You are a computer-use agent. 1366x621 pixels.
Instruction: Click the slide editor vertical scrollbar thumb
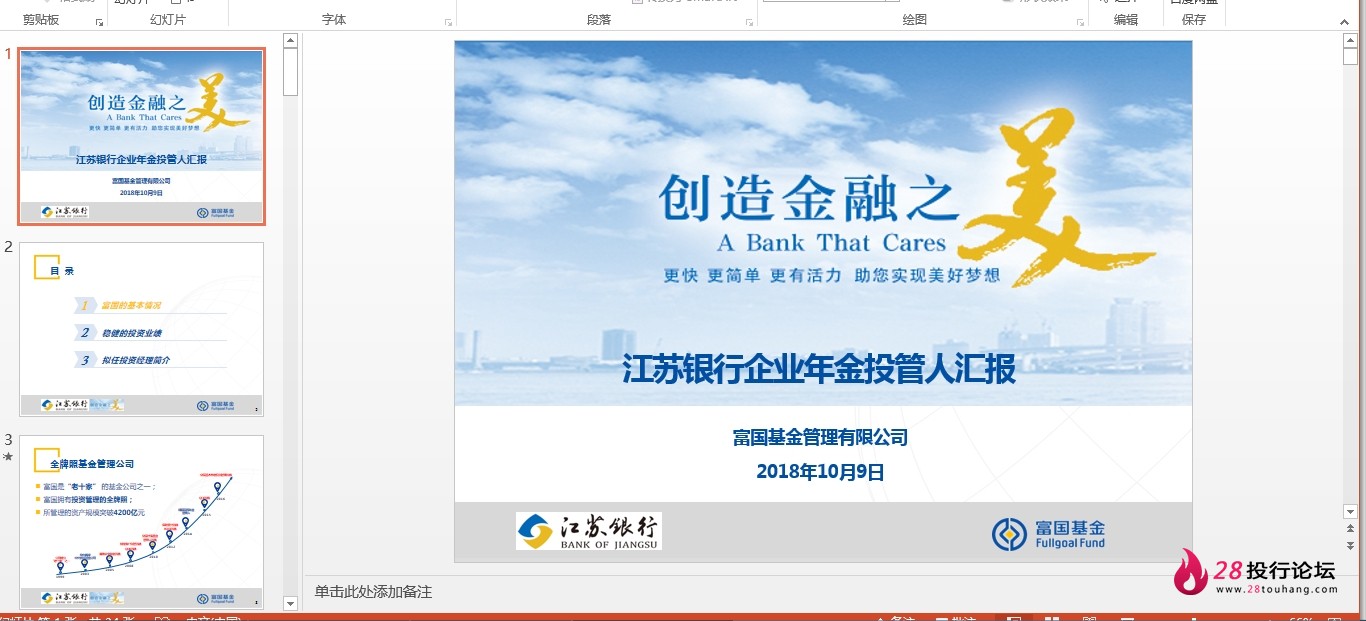[x=1349, y=57]
